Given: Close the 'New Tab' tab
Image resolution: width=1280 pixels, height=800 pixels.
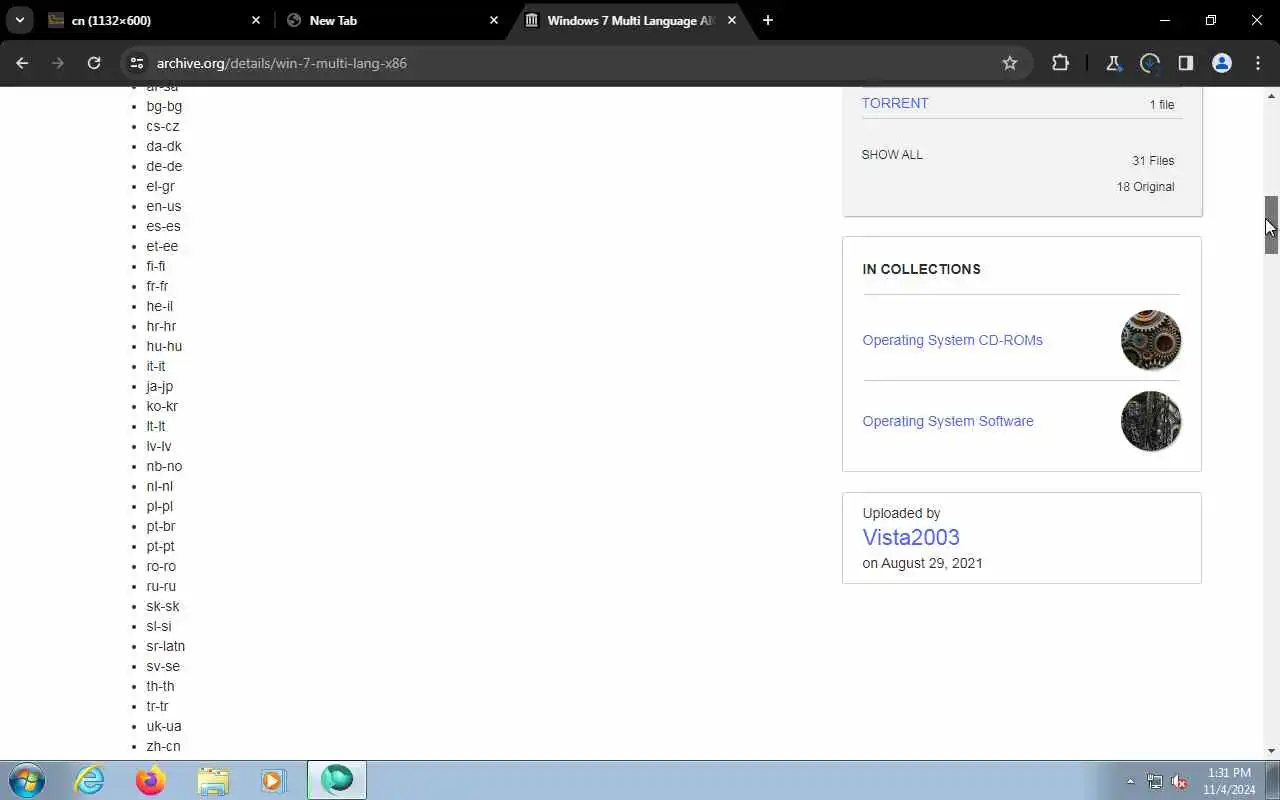Looking at the screenshot, I should point(494,20).
